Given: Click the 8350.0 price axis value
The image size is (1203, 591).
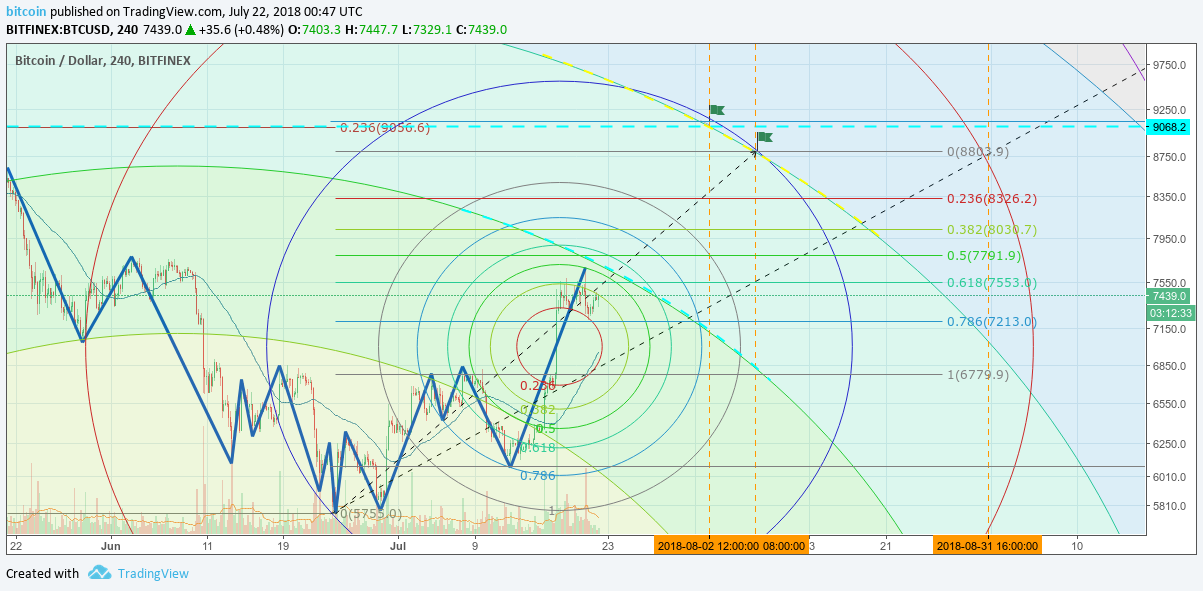Looking at the screenshot, I should (1169, 199).
